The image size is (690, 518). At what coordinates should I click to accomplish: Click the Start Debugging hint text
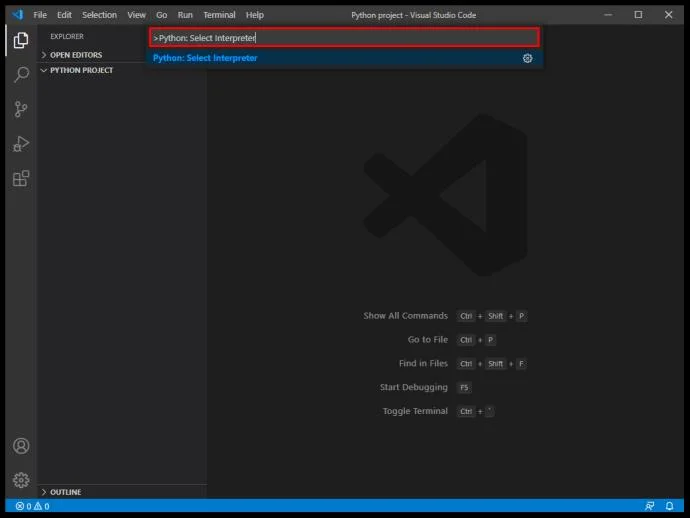point(414,387)
